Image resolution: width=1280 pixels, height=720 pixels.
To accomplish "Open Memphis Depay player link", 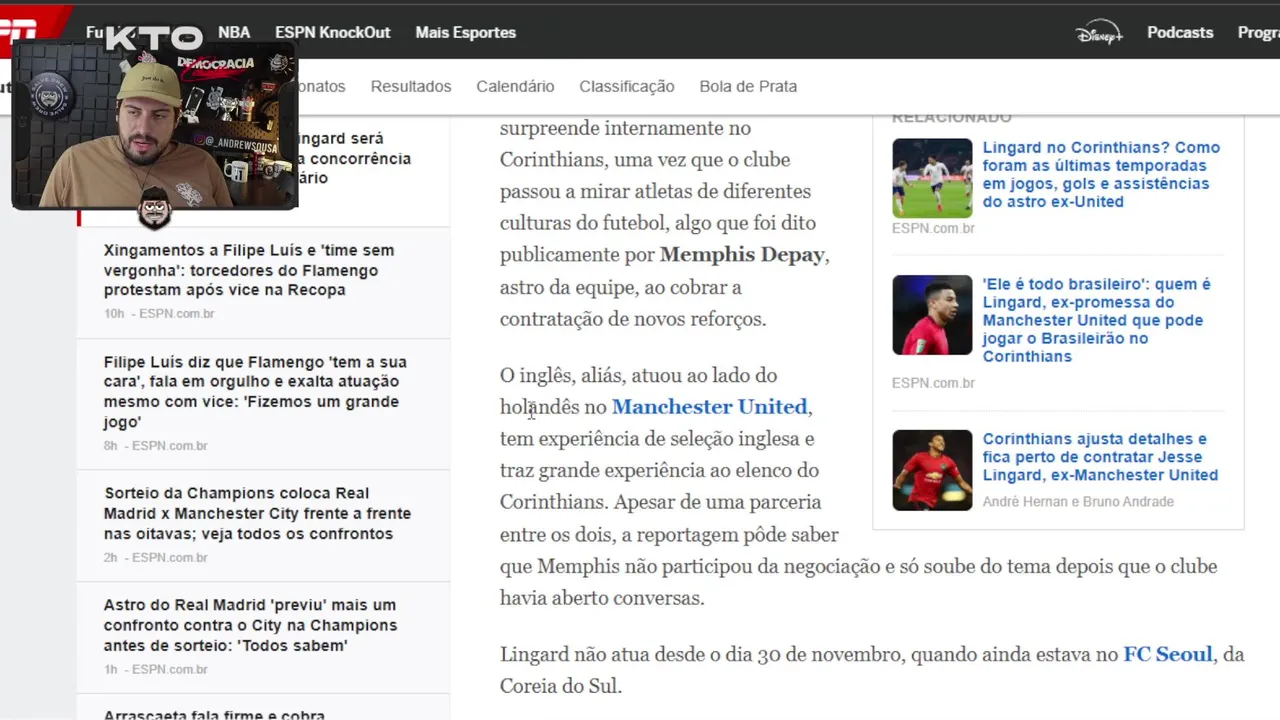I will point(742,255).
